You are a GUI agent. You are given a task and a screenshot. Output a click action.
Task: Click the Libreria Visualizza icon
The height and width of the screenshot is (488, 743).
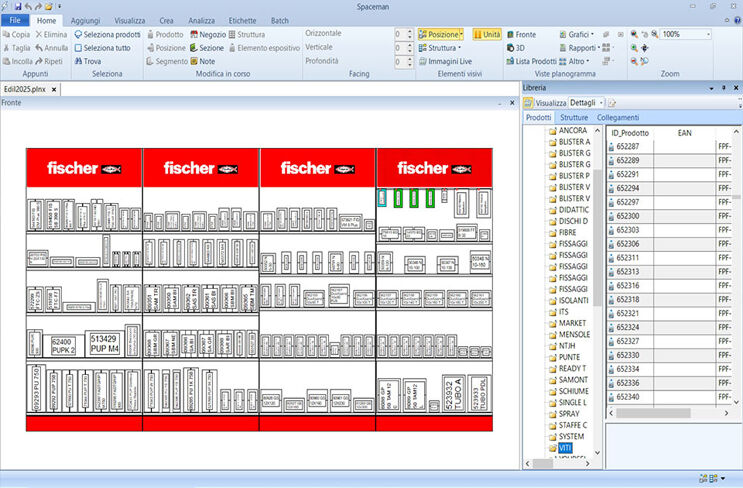click(x=528, y=102)
